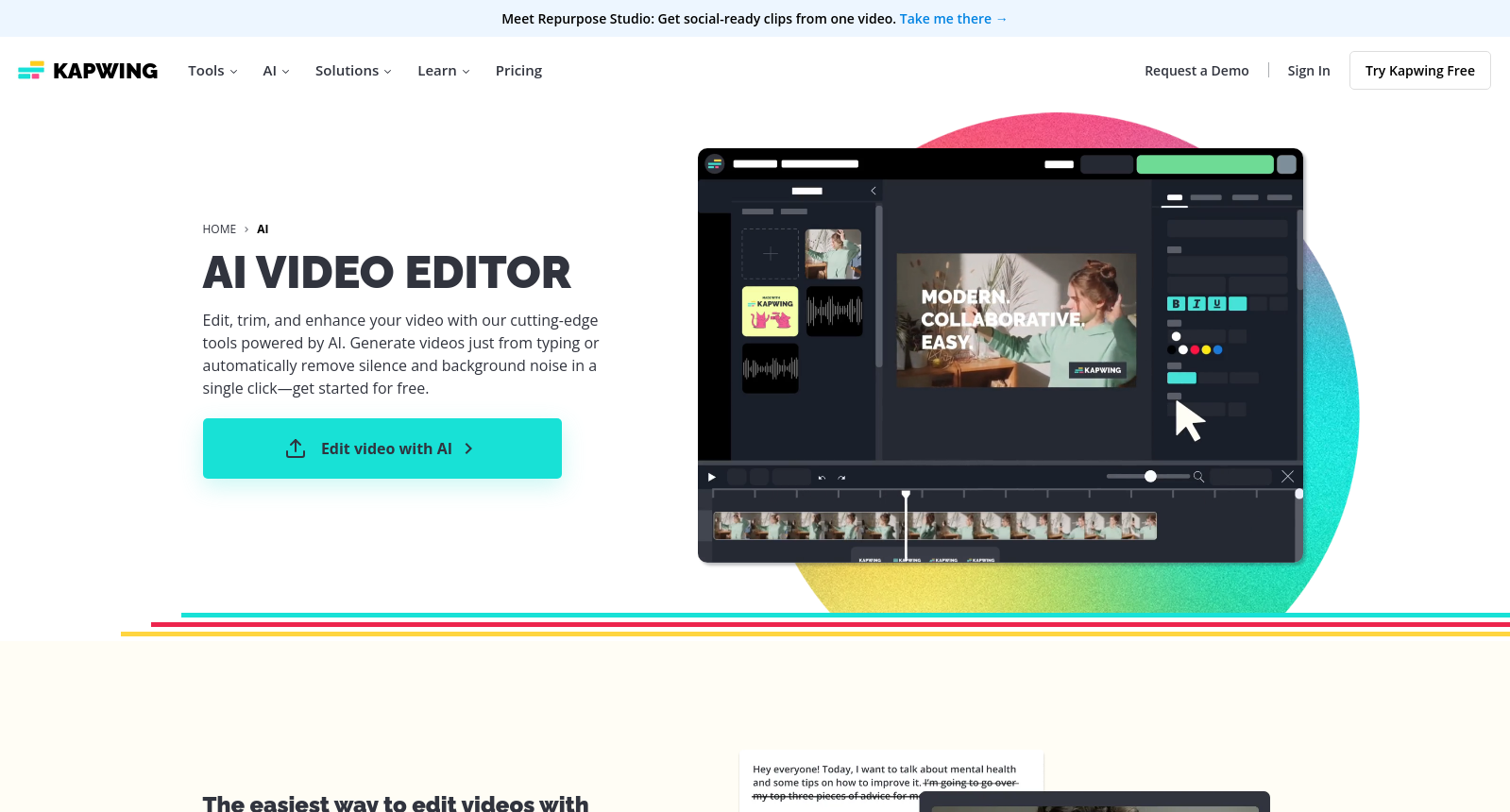Viewport: 1510px width, 812px height.
Task: Open the "Take me there" banner link
Action: coord(954,19)
